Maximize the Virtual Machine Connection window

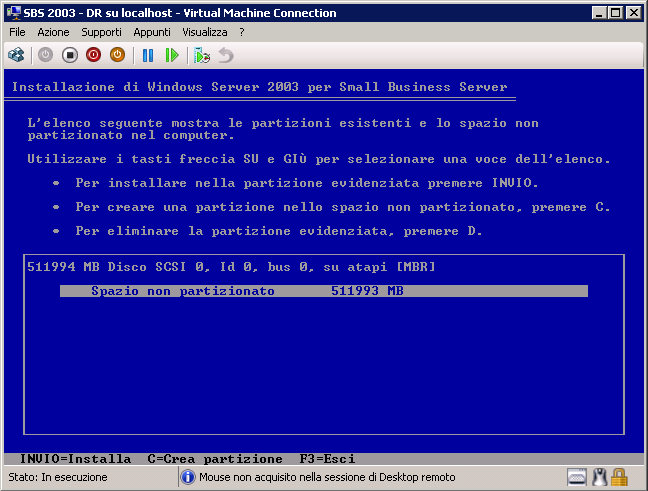[616, 13]
